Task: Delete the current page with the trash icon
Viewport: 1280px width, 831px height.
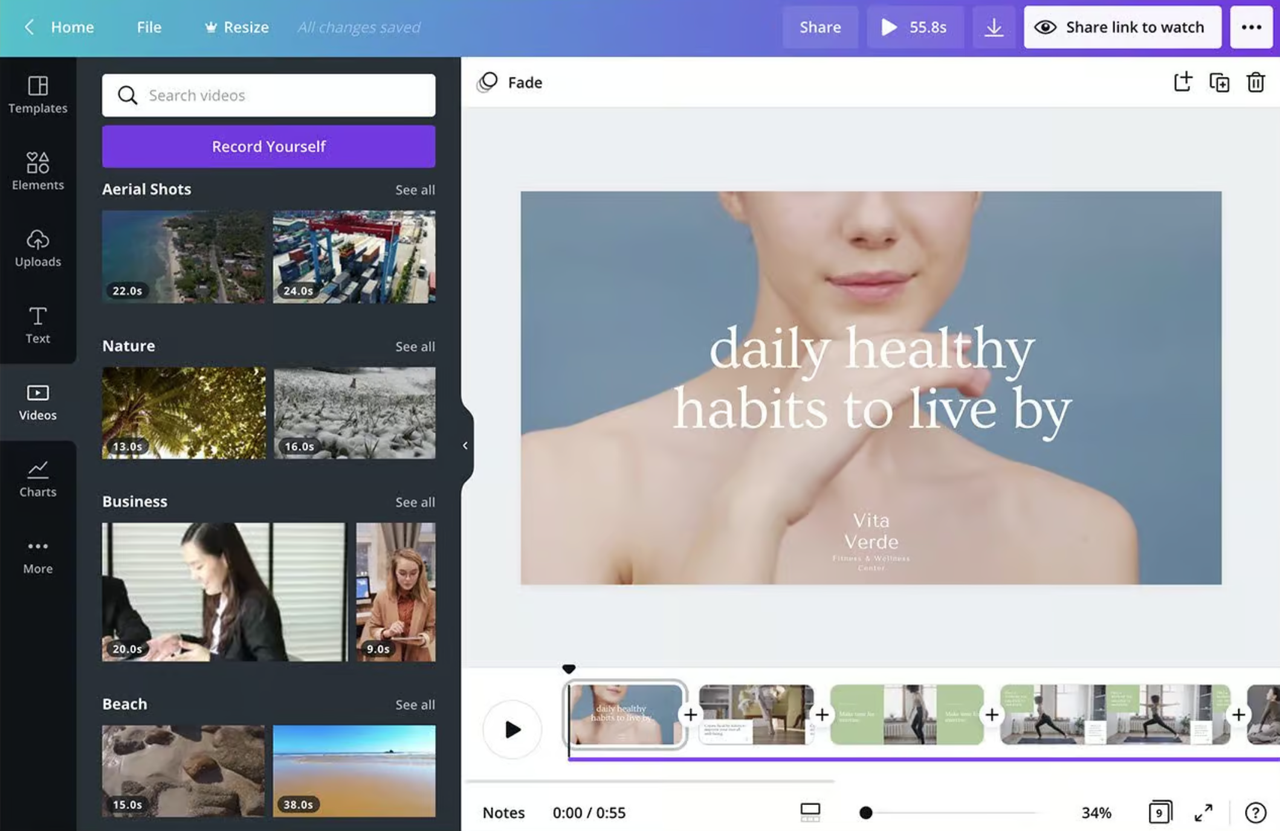Action: [x=1256, y=82]
